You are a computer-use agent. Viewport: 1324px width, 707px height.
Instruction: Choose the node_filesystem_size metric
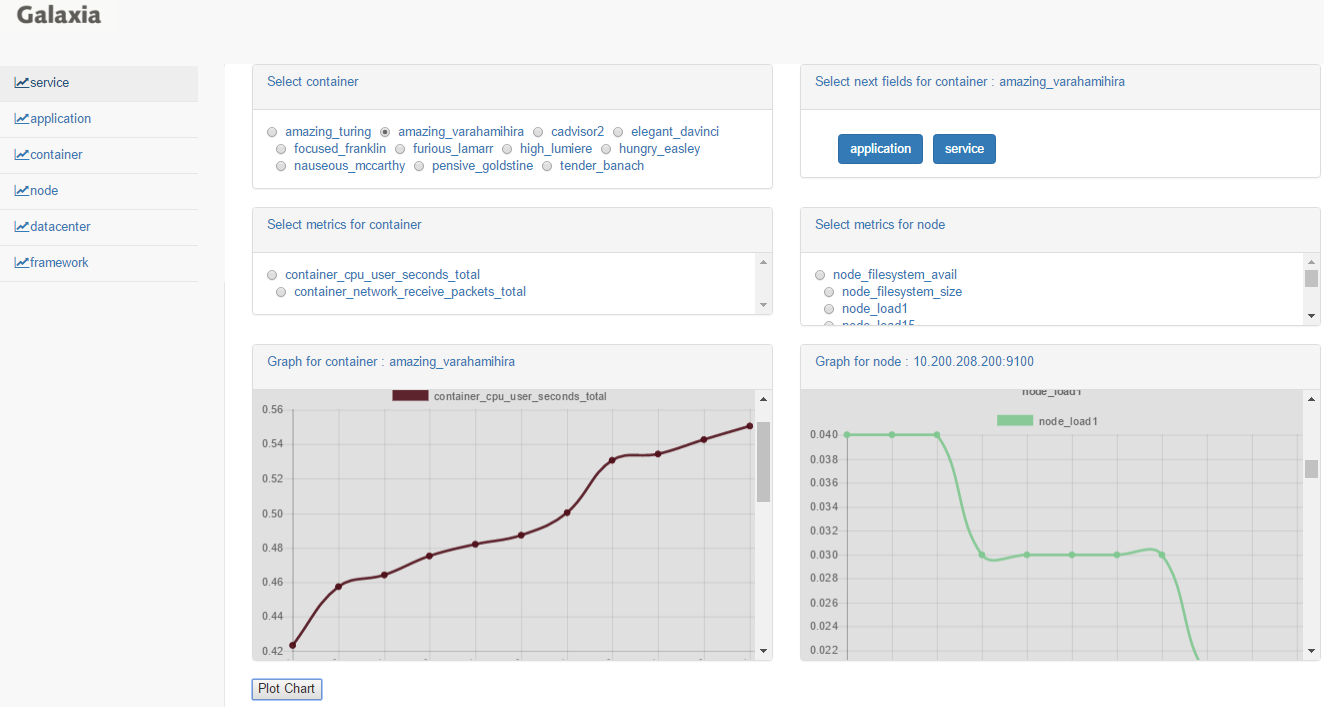click(829, 292)
